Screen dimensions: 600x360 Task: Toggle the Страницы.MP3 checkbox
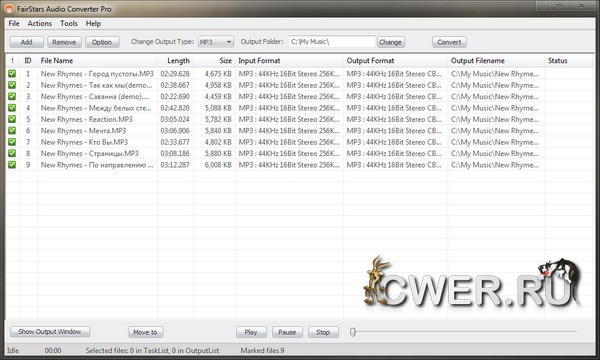coord(12,153)
